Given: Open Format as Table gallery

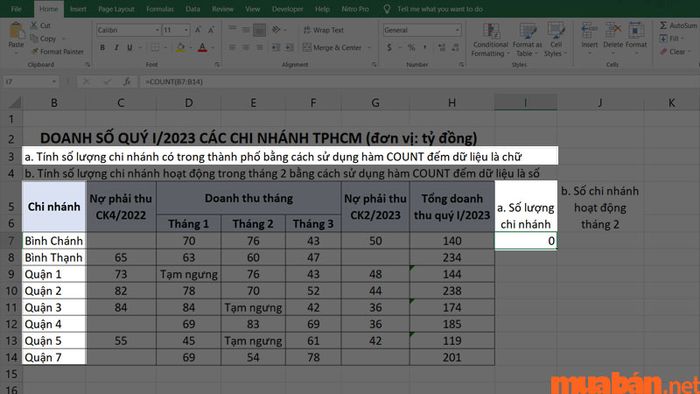Looking at the screenshot, I should coord(527,40).
